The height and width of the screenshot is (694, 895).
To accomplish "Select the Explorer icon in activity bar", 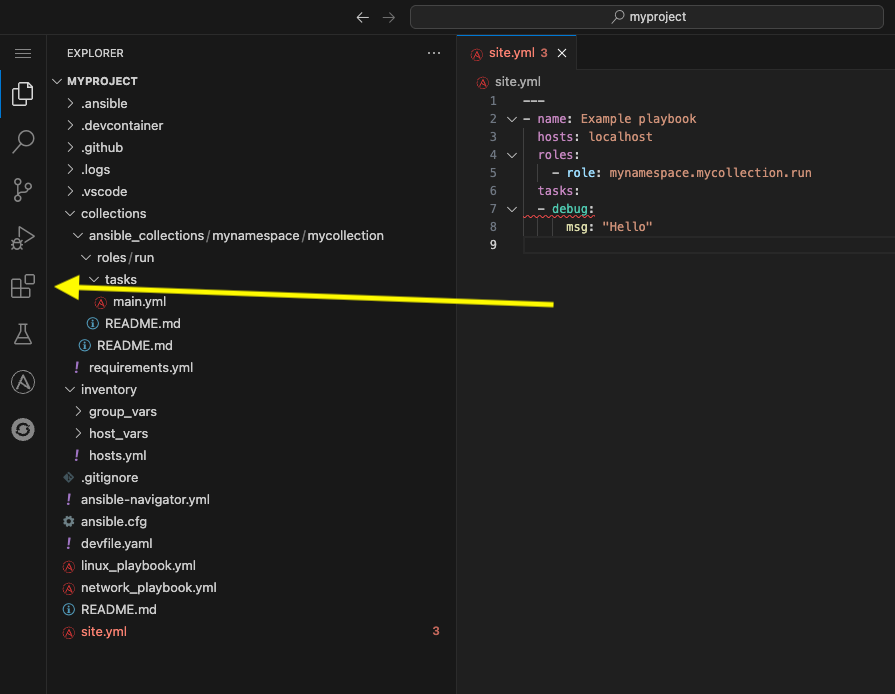I will coord(22,94).
